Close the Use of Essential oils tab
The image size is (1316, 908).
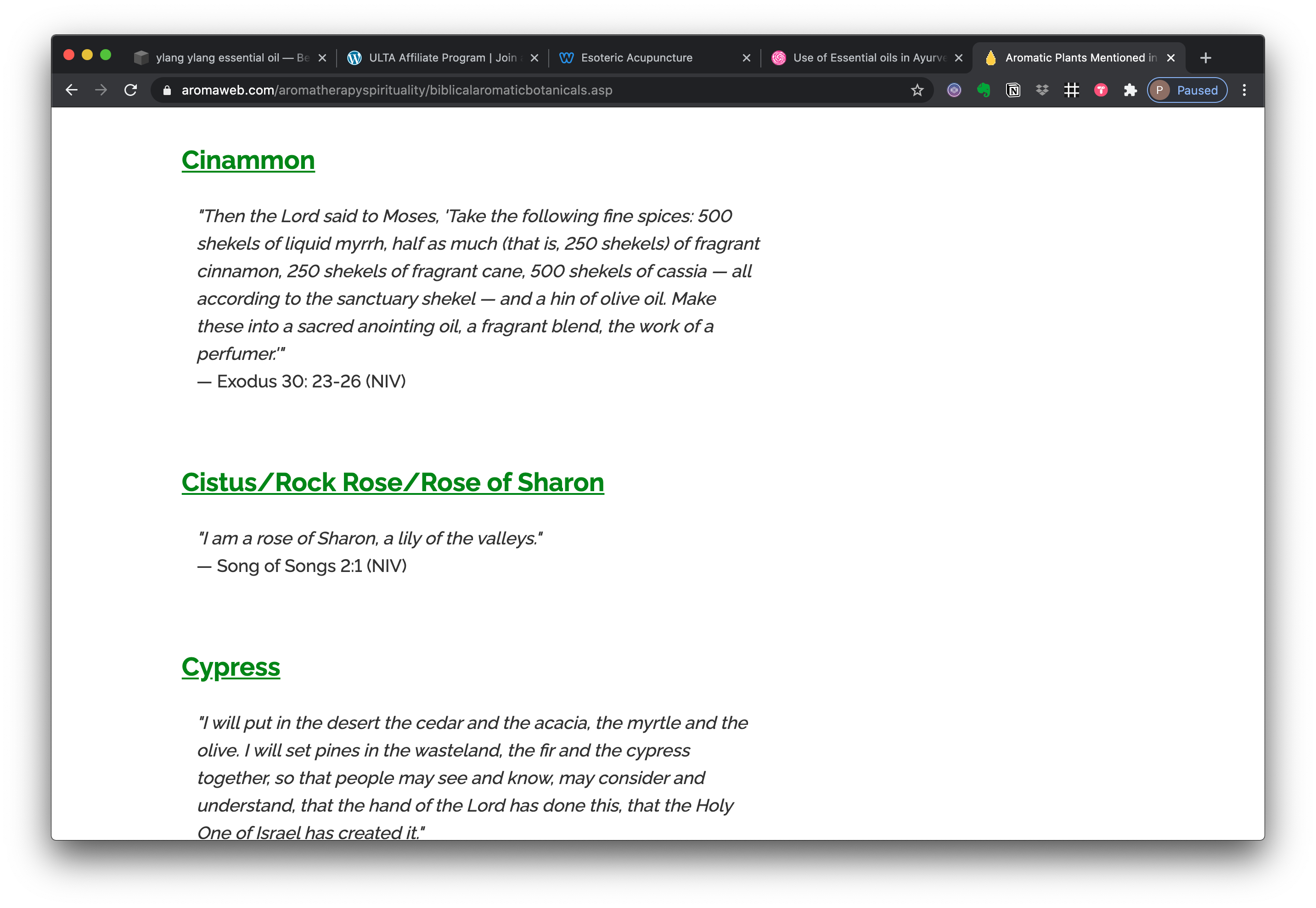[x=959, y=57]
